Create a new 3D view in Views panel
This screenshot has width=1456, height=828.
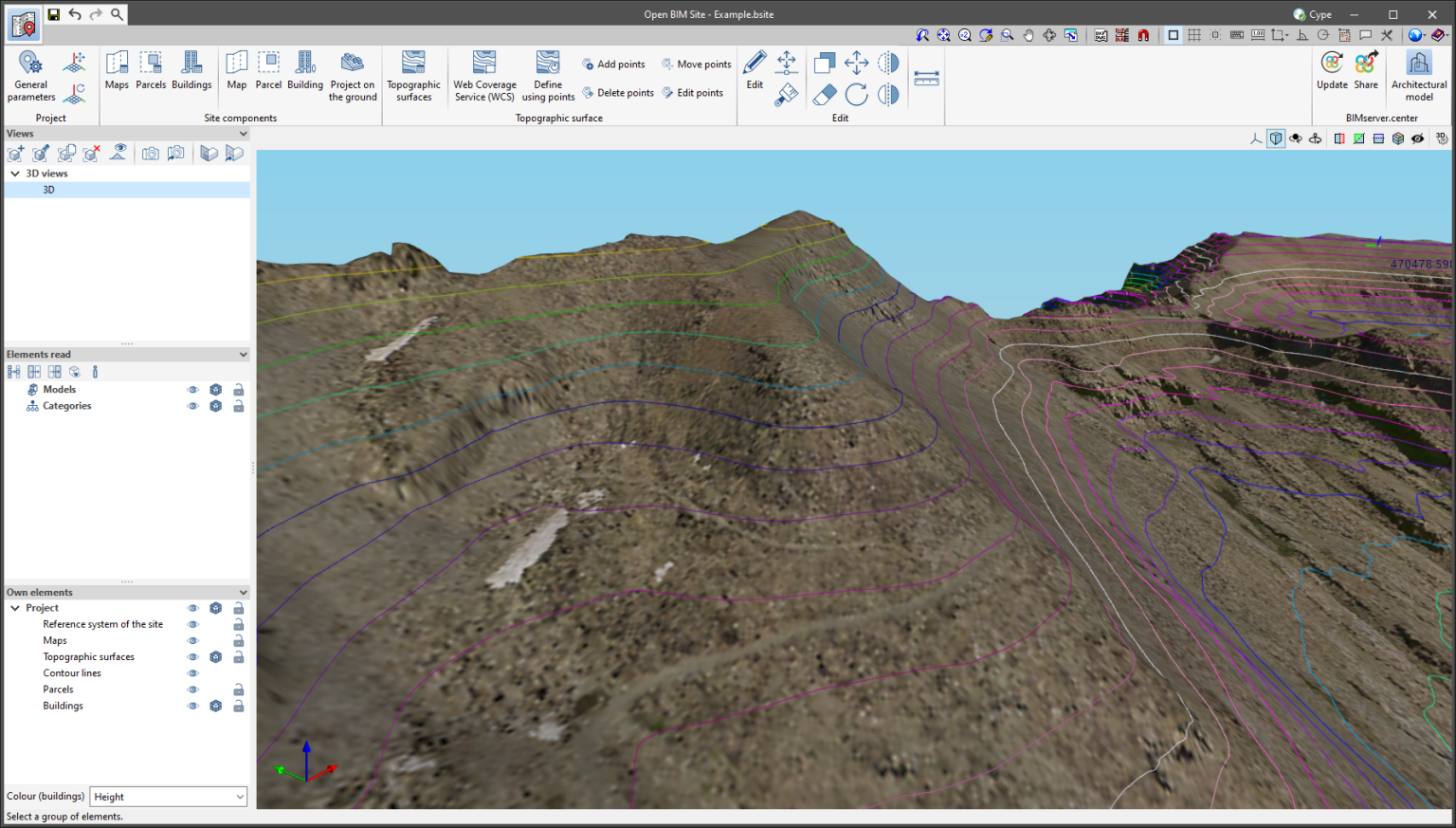[15, 153]
